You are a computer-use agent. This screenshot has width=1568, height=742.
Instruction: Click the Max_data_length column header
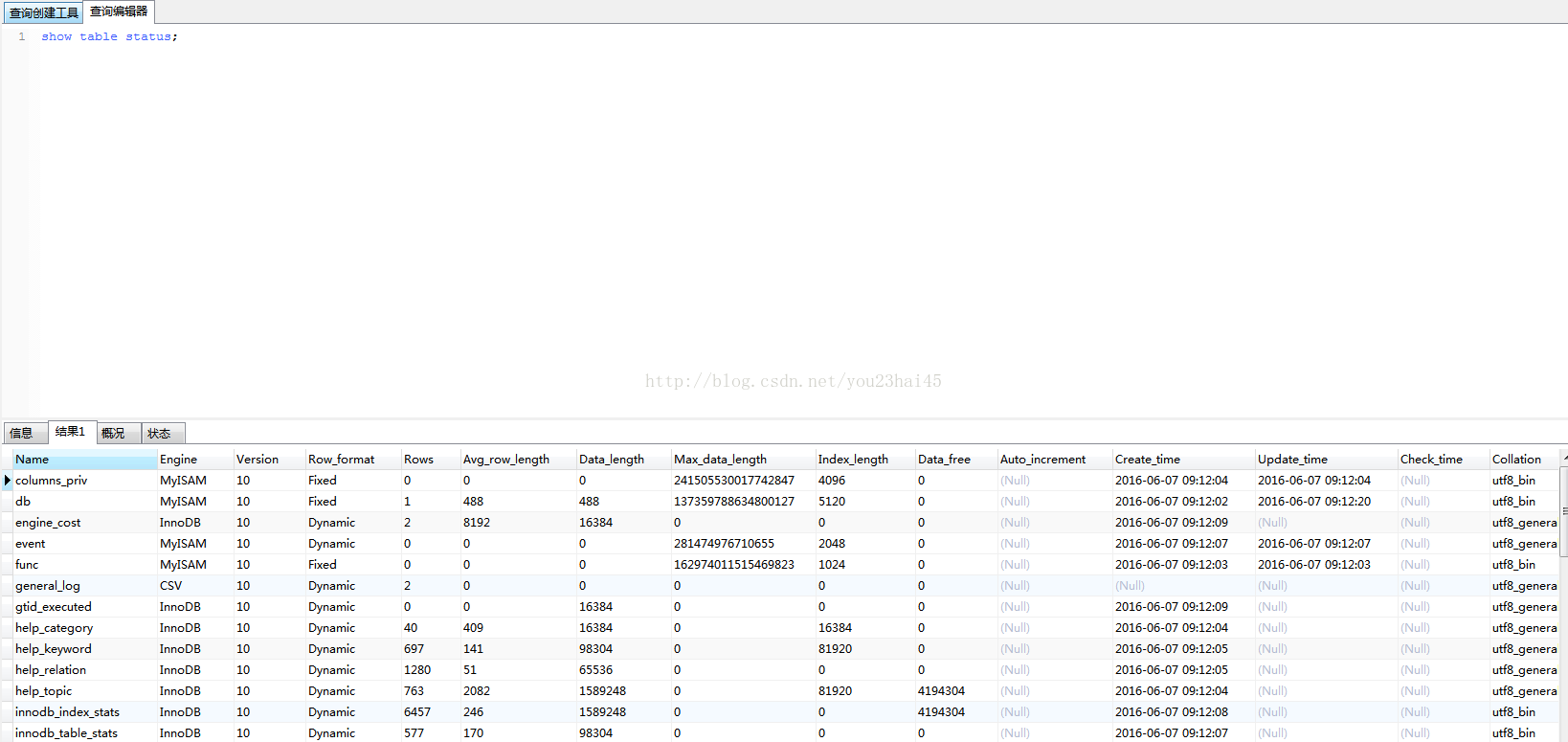tap(743, 460)
